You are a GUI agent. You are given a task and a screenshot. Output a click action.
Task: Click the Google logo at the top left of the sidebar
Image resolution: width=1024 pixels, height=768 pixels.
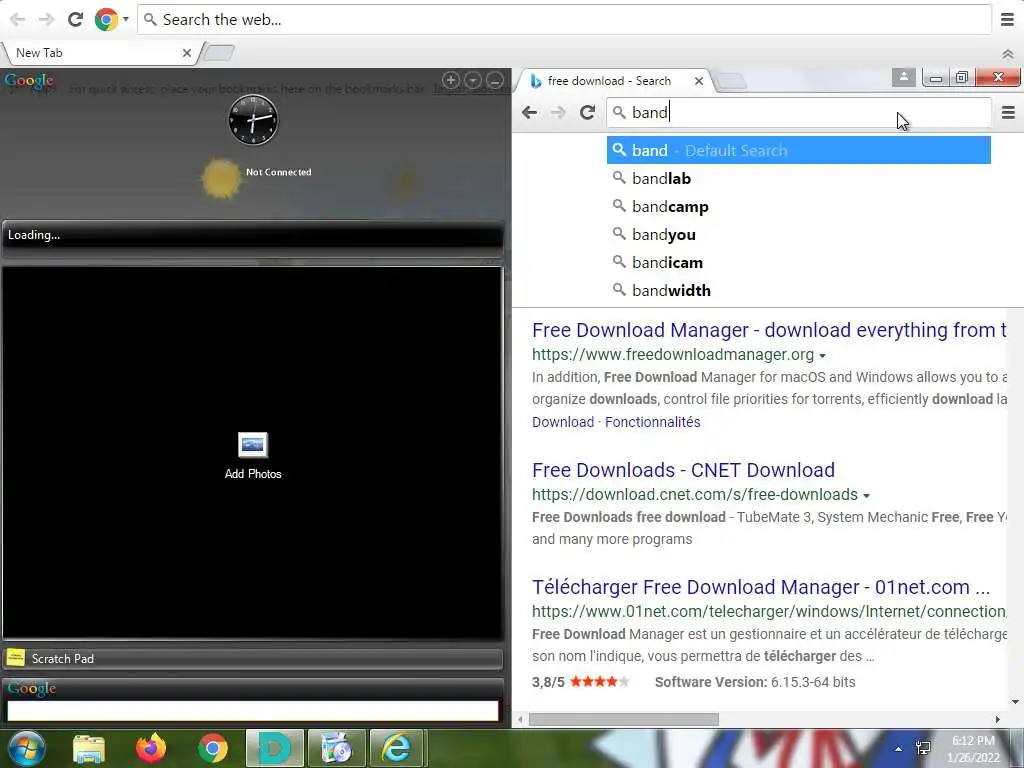click(x=29, y=81)
